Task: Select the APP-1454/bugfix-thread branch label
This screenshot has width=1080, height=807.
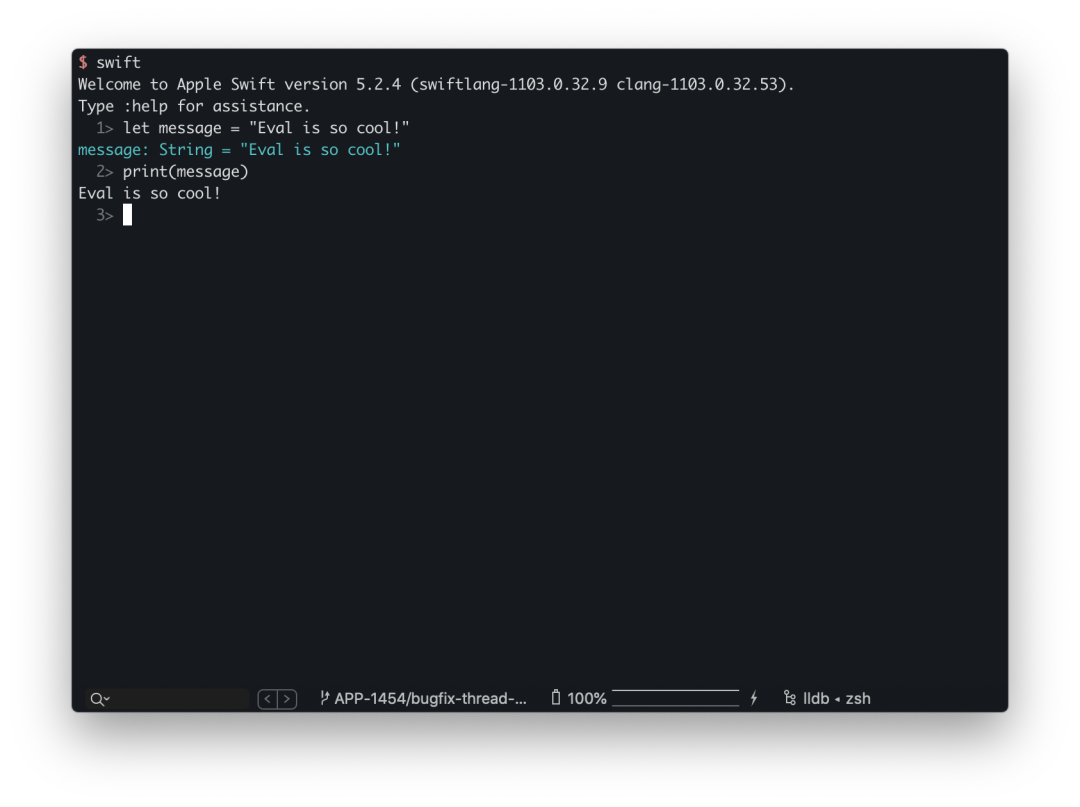Action: (430, 699)
